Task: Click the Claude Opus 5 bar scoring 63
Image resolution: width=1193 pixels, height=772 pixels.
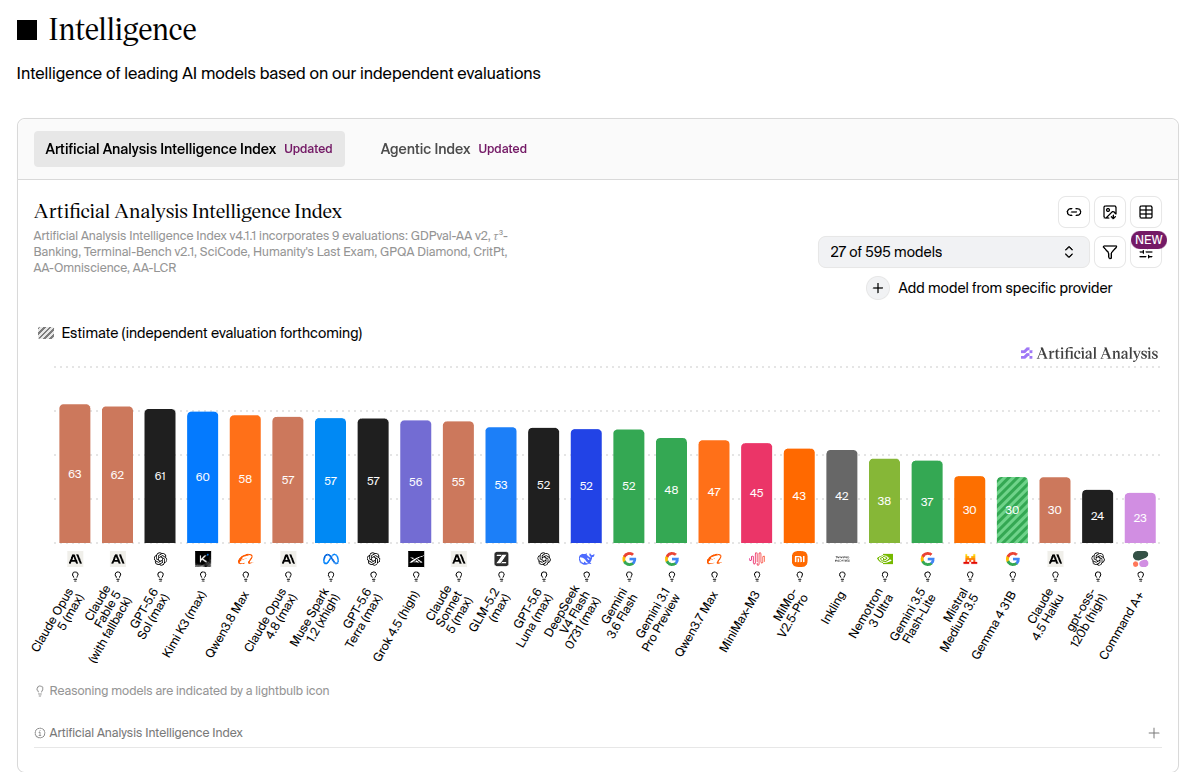Action: pyautogui.click(x=75, y=473)
